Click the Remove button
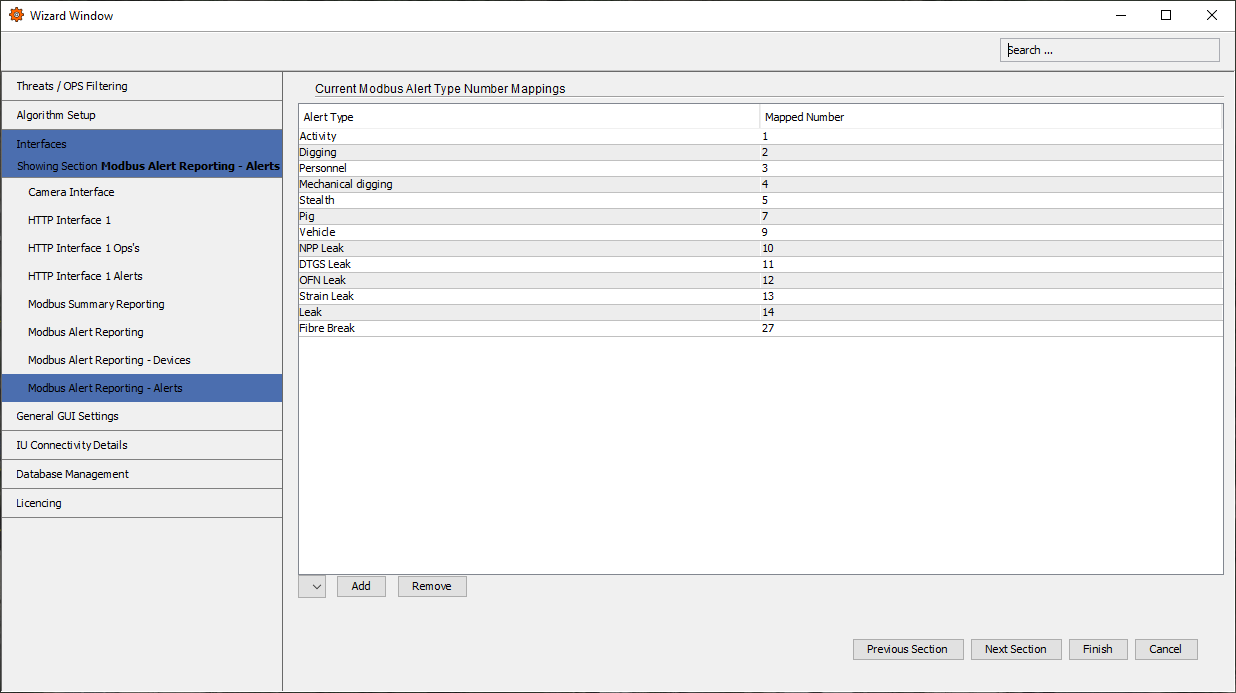Viewport: 1236px width, 693px height. (x=431, y=586)
